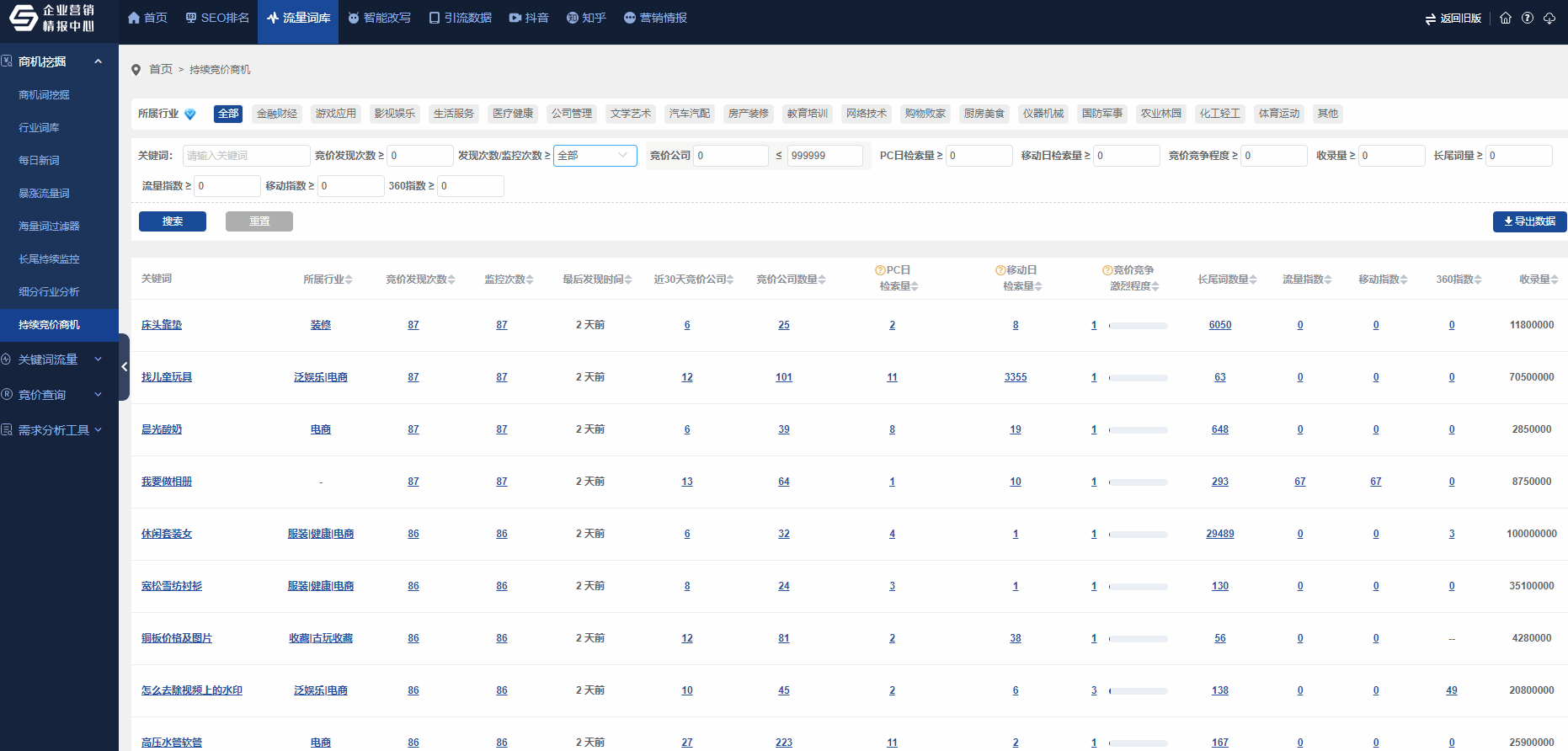The image size is (1568, 751).
Task: Collapse the sidebar with the left arrow handle
Action: (124, 366)
